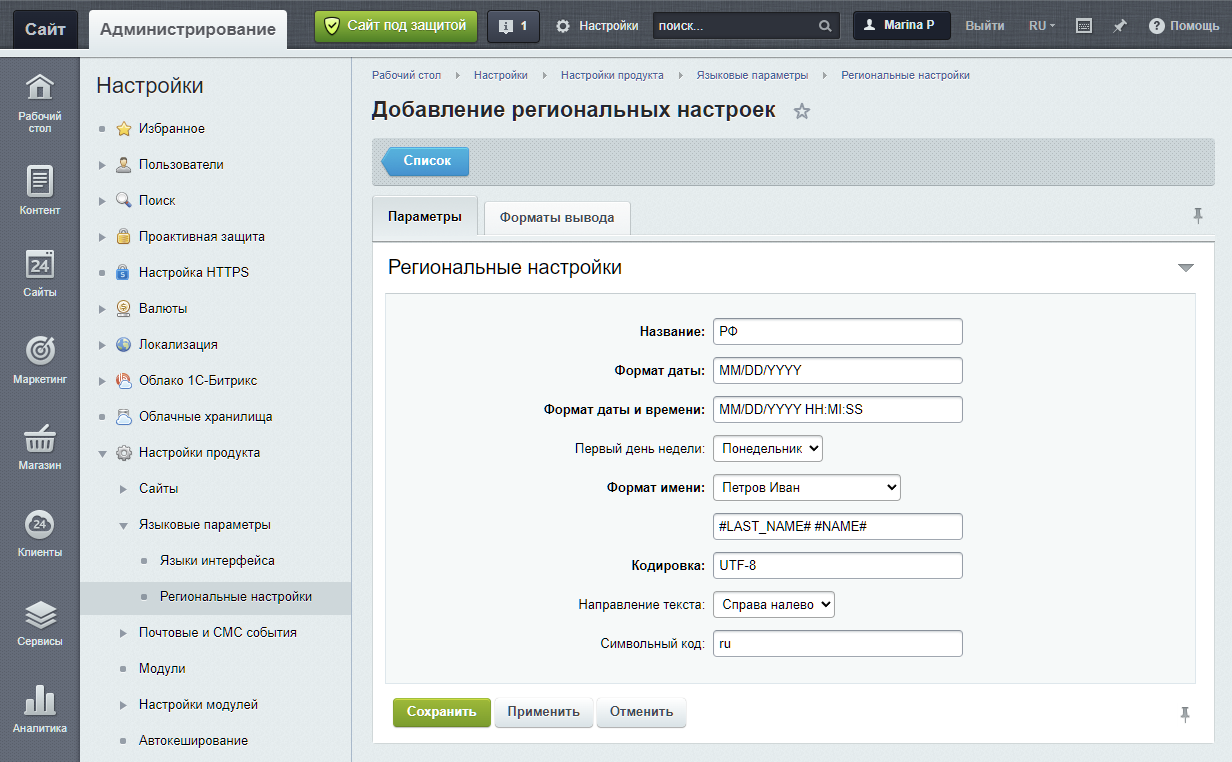Image resolution: width=1232 pixels, height=762 pixels.
Task: Open the Направление текста dropdown
Action: (774, 605)
